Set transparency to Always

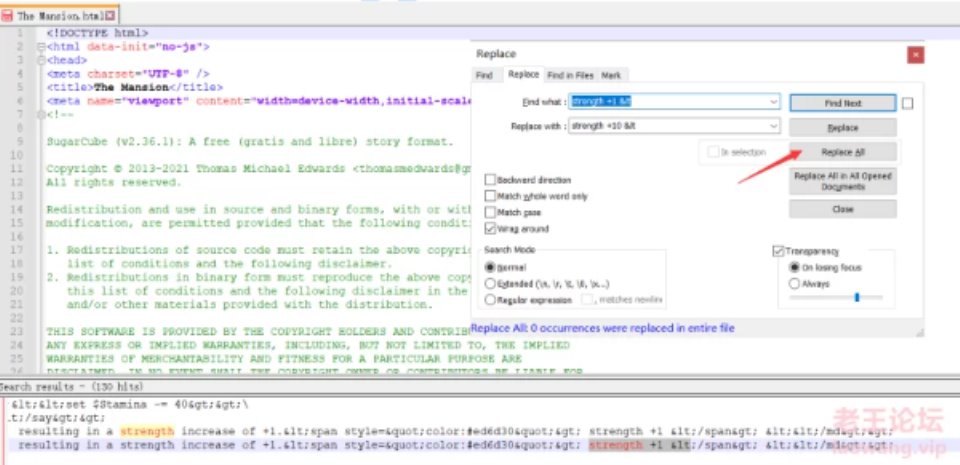(x=795, y=284)
